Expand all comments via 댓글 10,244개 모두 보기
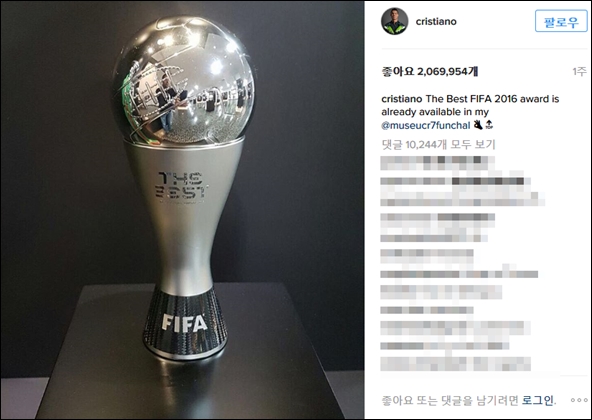 438,144
